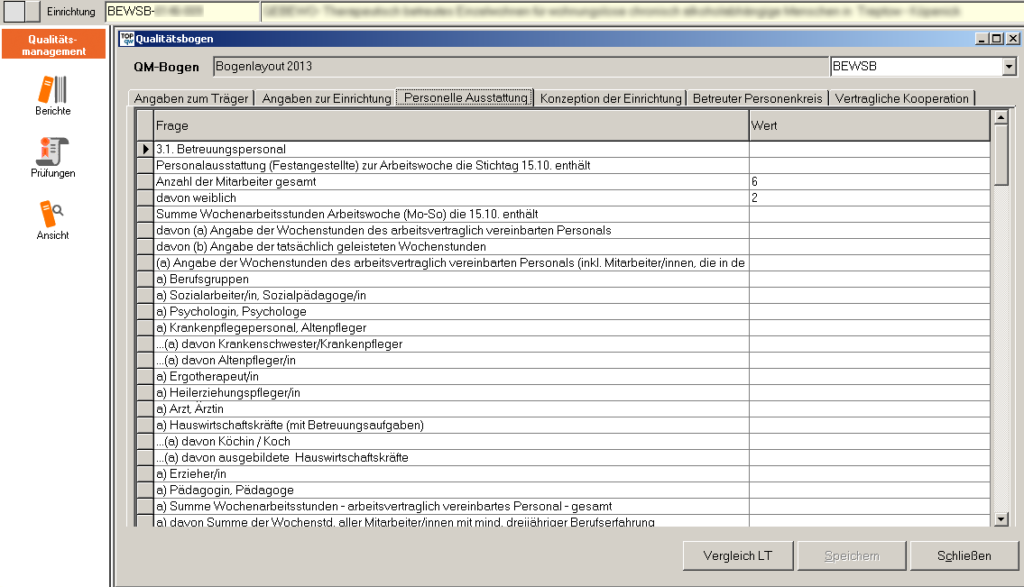Click the Schließen button
Screen dimensions: 1024x587
(x=963, y=556)
